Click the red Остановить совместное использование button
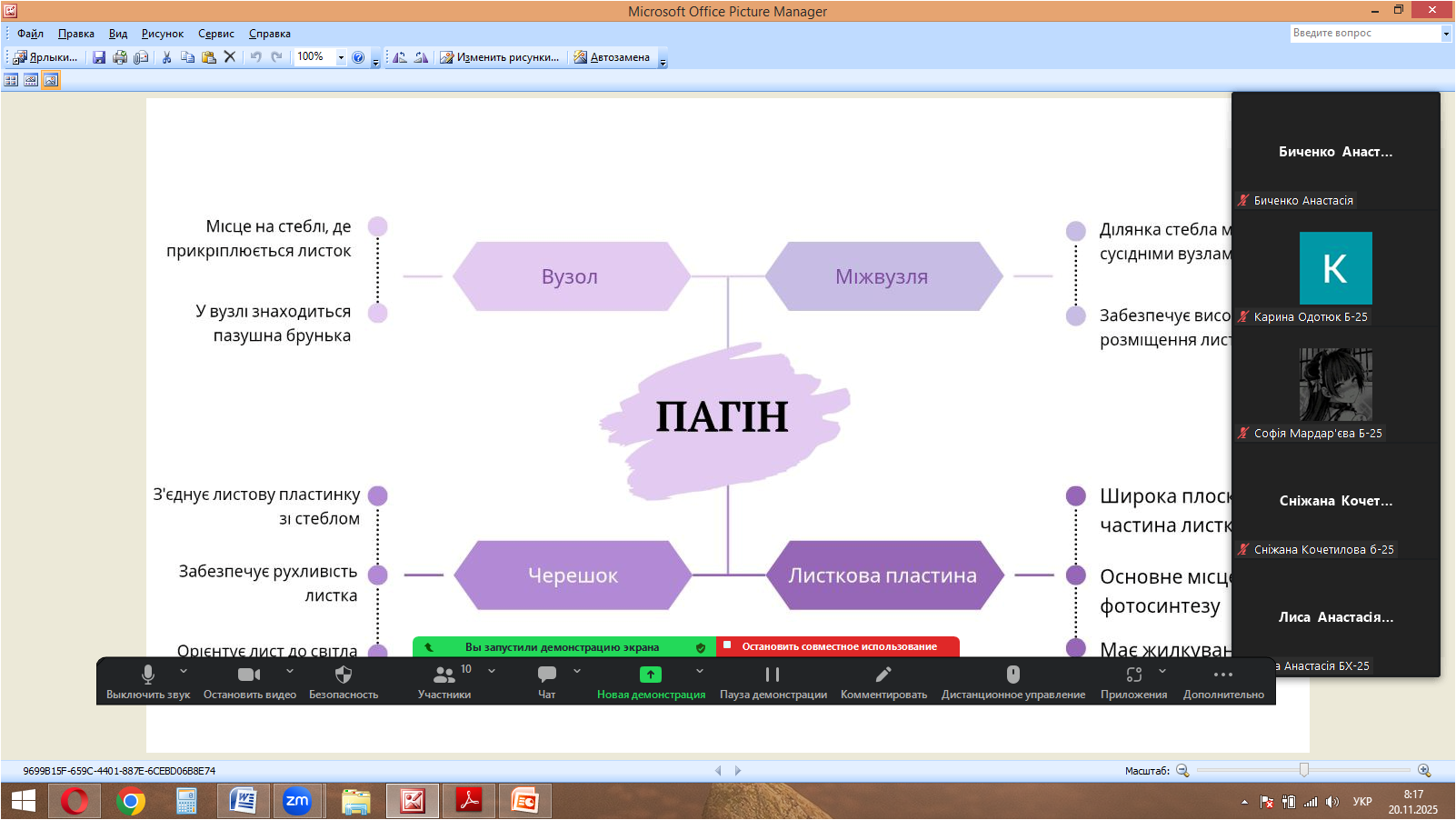The width and height of the screenshot is (1456, 820). point(838,646)
